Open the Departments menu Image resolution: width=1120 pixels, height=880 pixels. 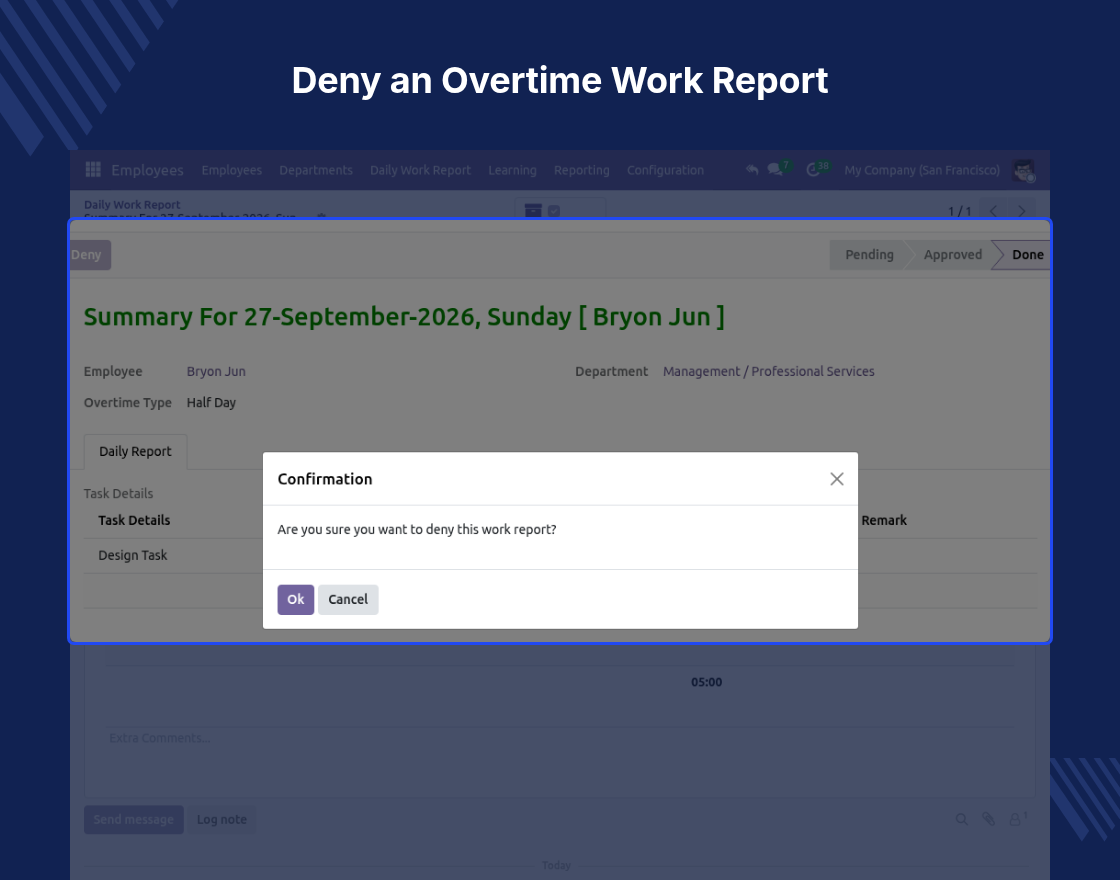tap(316, 170)
